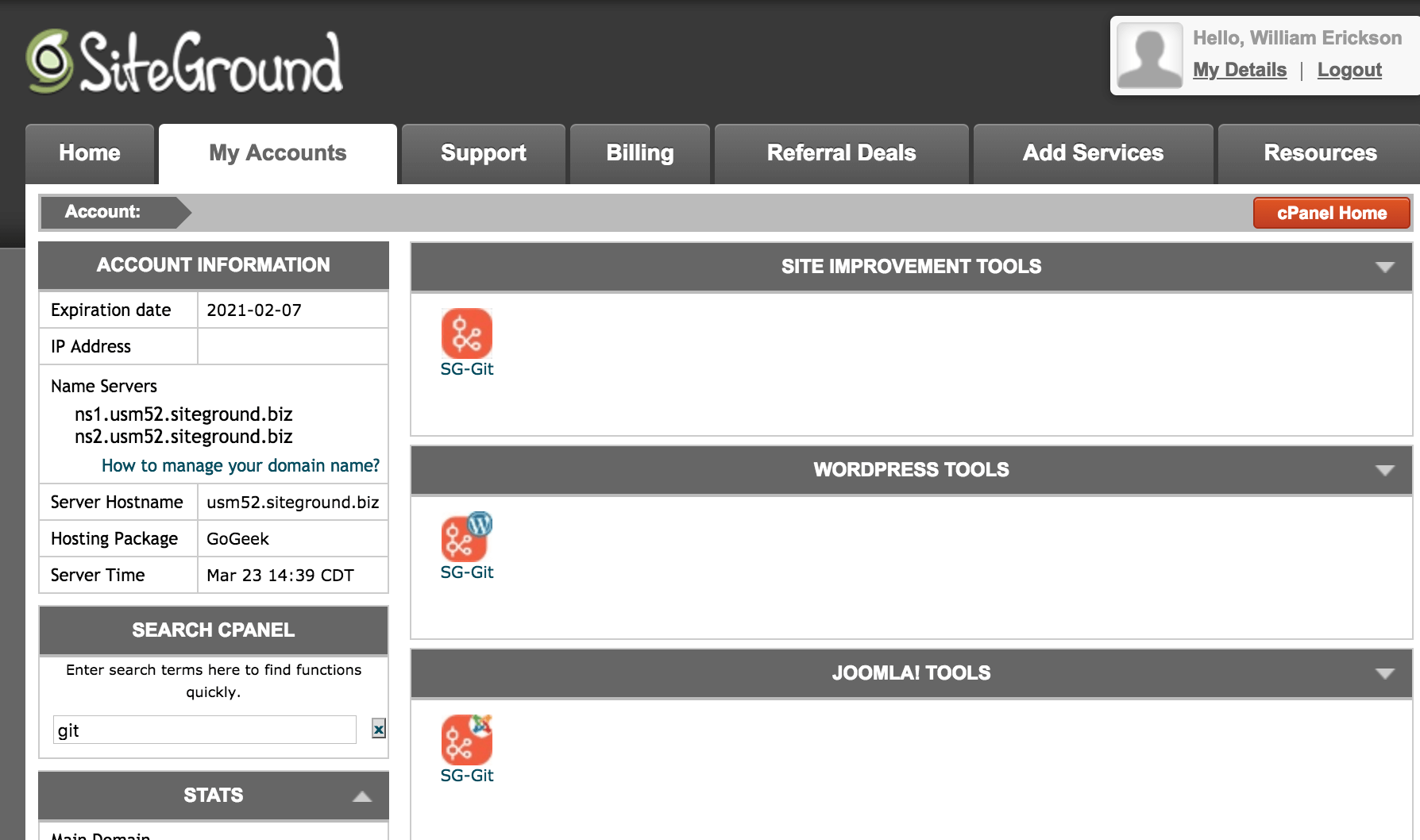Image resolution: width=1420 pixels, height=840 pixels.
Task: Select name server ns2.usm52.siteground.biz text
Action: (183, 437)
